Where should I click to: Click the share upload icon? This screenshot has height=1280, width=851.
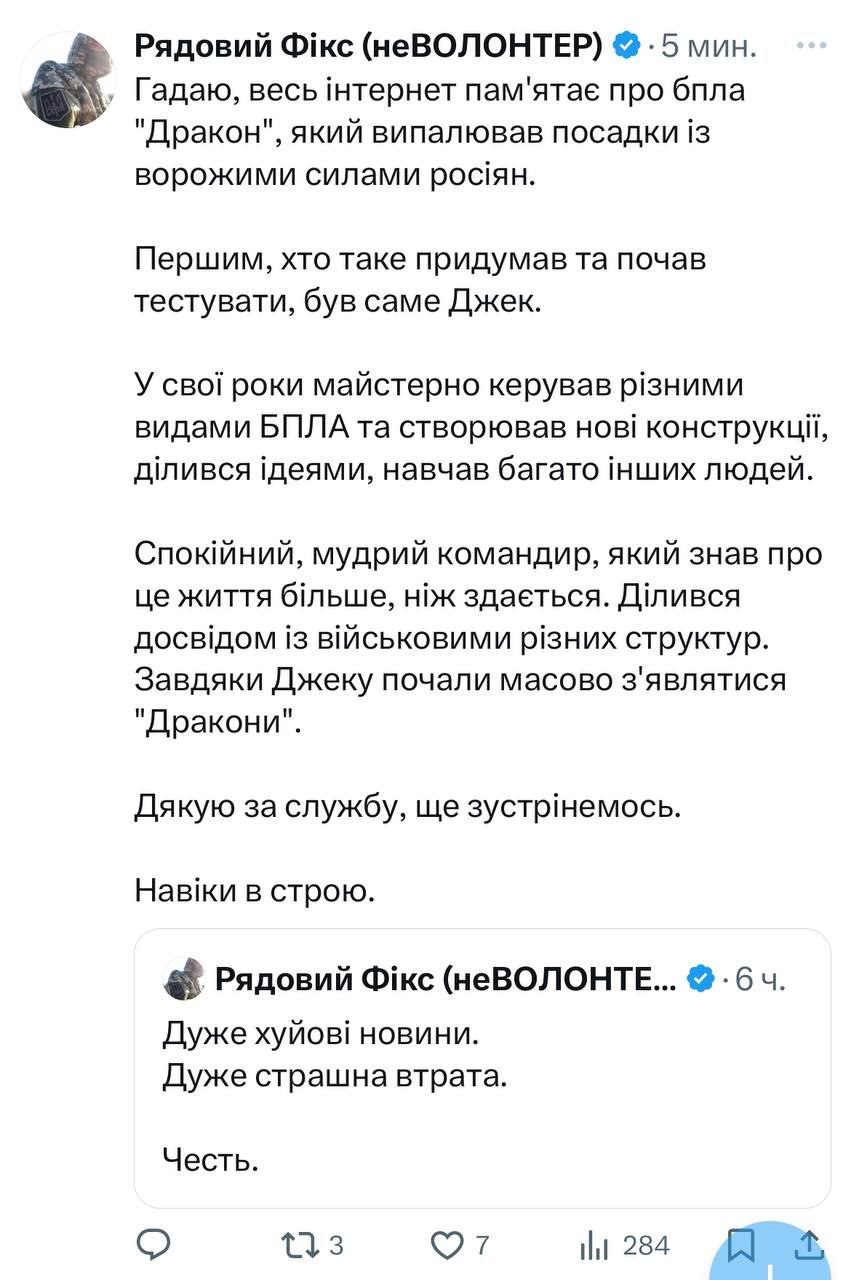tap(813, 1244)
